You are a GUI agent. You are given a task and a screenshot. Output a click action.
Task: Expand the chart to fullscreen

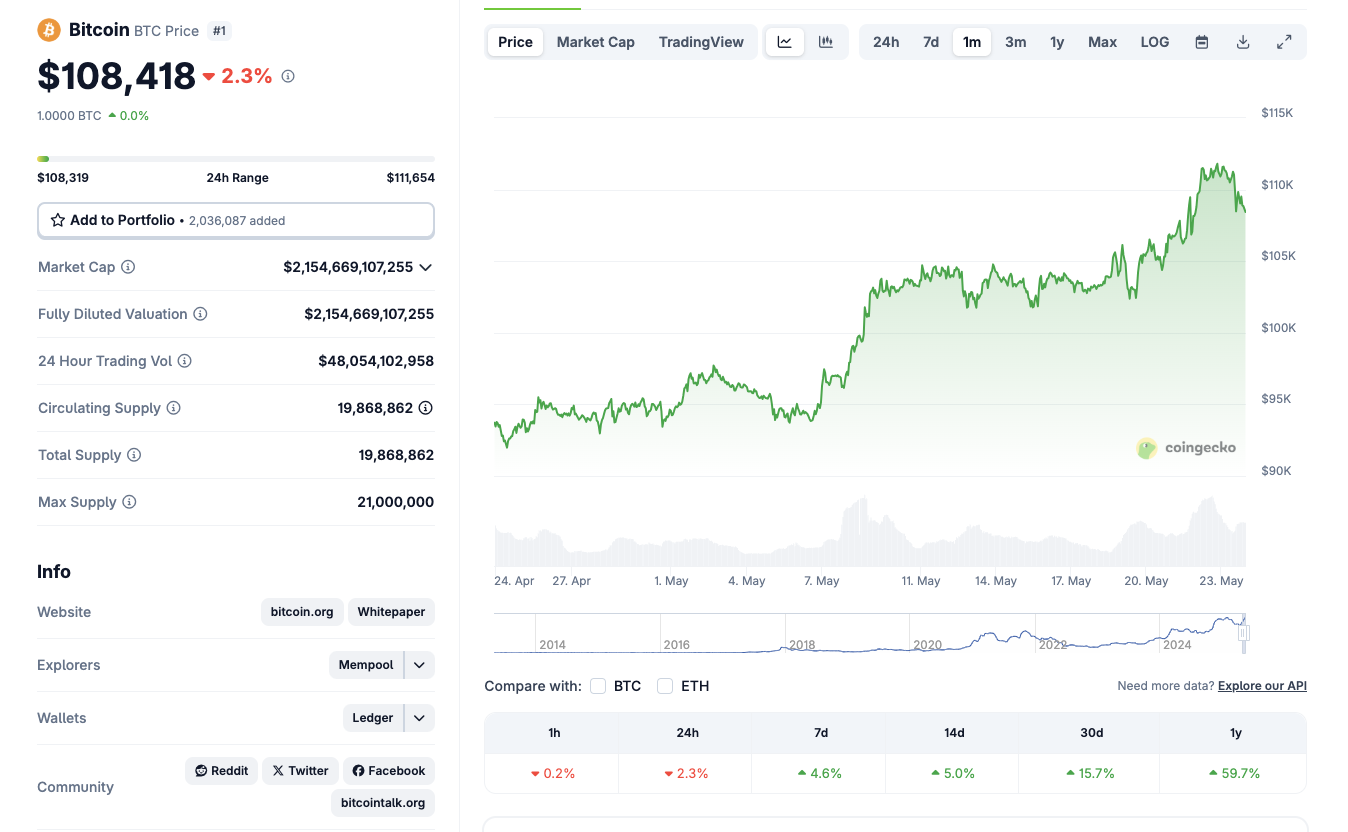click(x=1284, y=42)
